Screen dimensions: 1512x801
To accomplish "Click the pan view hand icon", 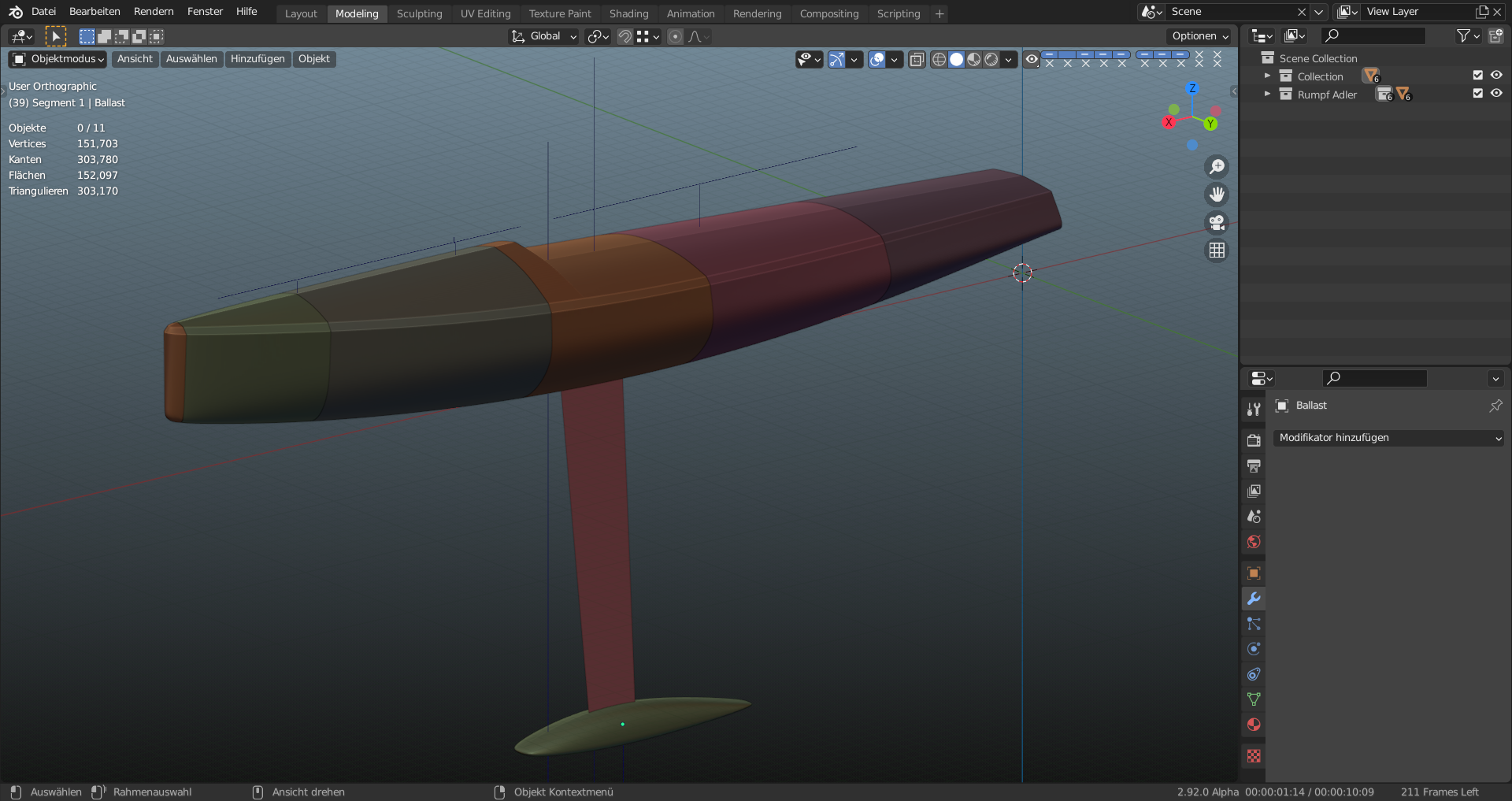I will coord(1217,195).
